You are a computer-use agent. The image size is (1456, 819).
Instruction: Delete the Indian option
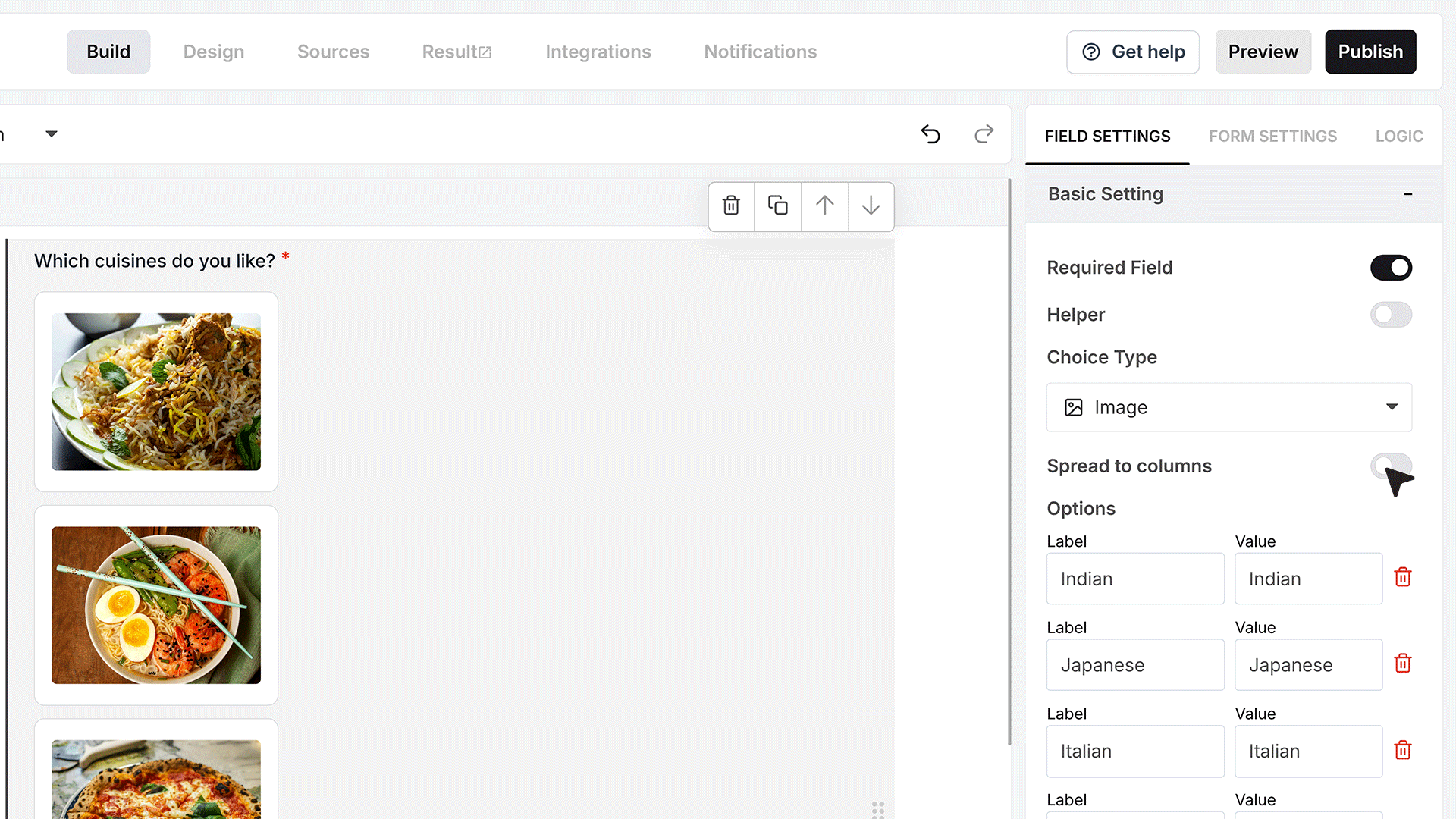(x=1403, y=577)
